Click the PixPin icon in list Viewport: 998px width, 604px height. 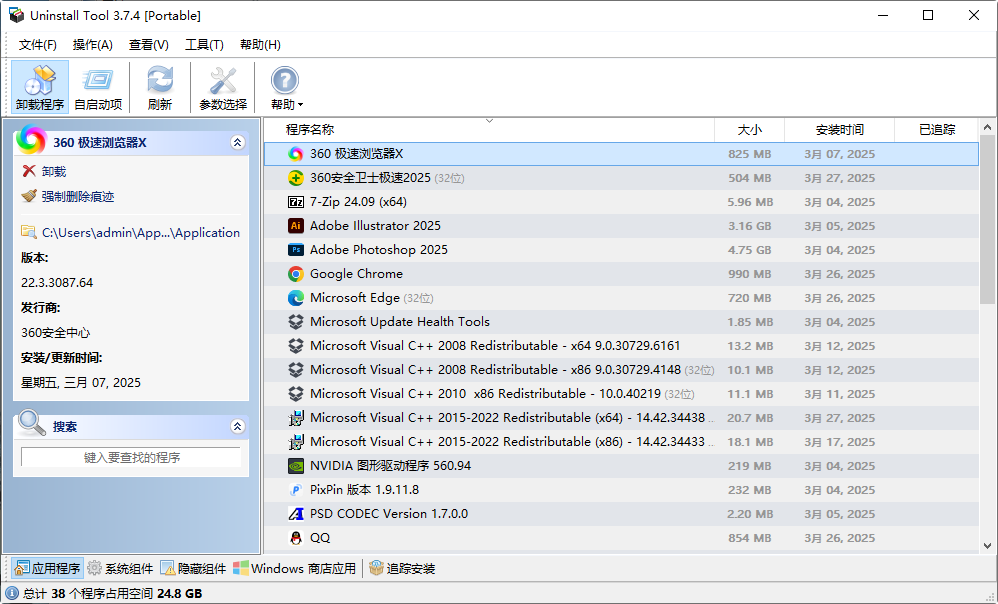click(295, 490)
